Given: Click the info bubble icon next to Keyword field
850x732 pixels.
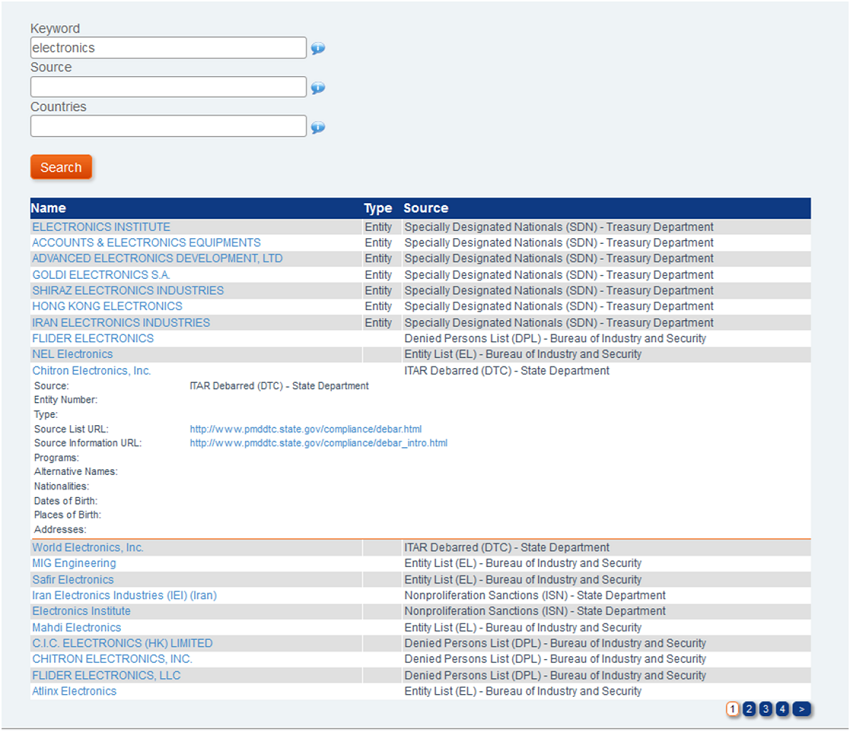Looking at the screenshot, I should click(x=318, y=48).
